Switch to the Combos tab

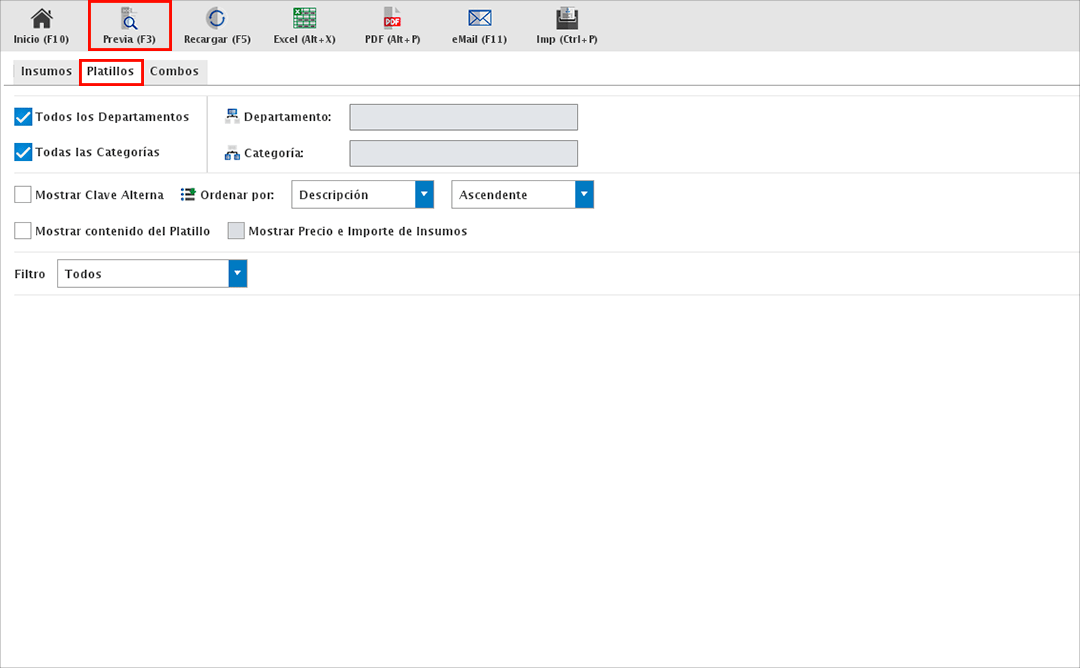point(174,72)
